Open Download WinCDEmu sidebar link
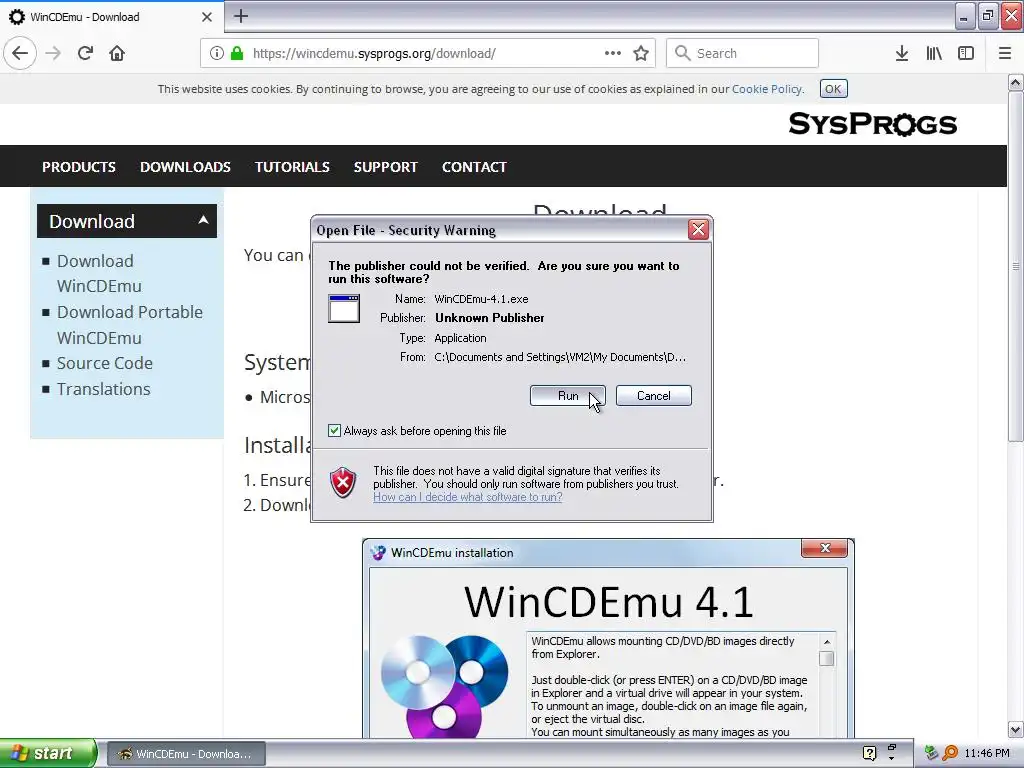 [99, 273]
